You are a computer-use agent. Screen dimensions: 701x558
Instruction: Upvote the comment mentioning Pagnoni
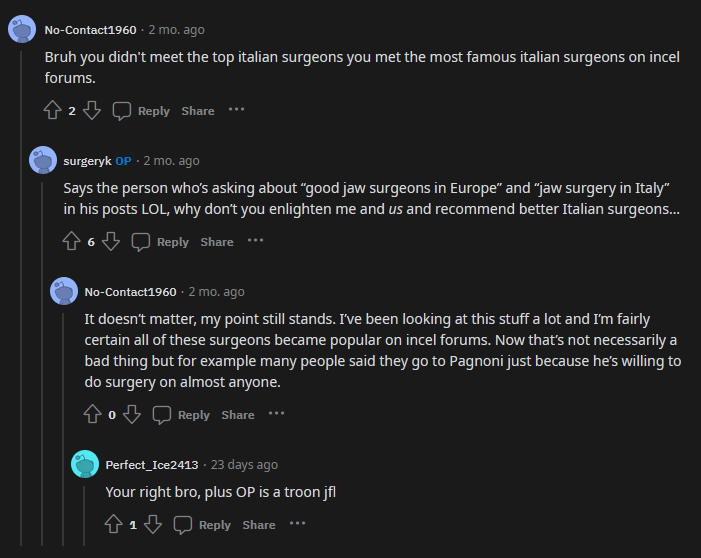coord(93,414)
